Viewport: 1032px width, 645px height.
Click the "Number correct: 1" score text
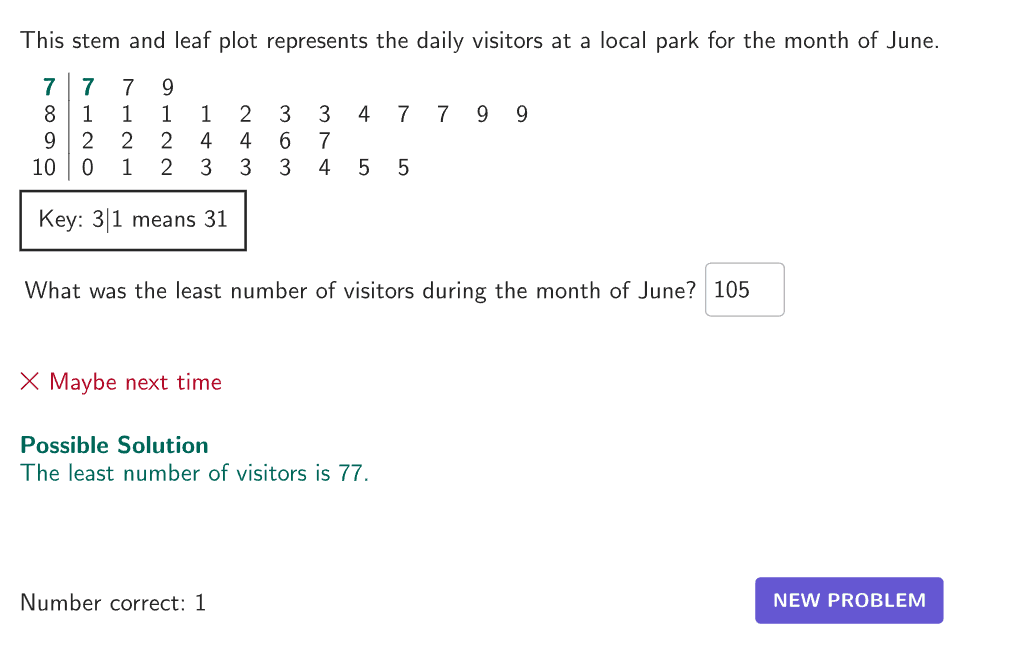tap(113, 603)
